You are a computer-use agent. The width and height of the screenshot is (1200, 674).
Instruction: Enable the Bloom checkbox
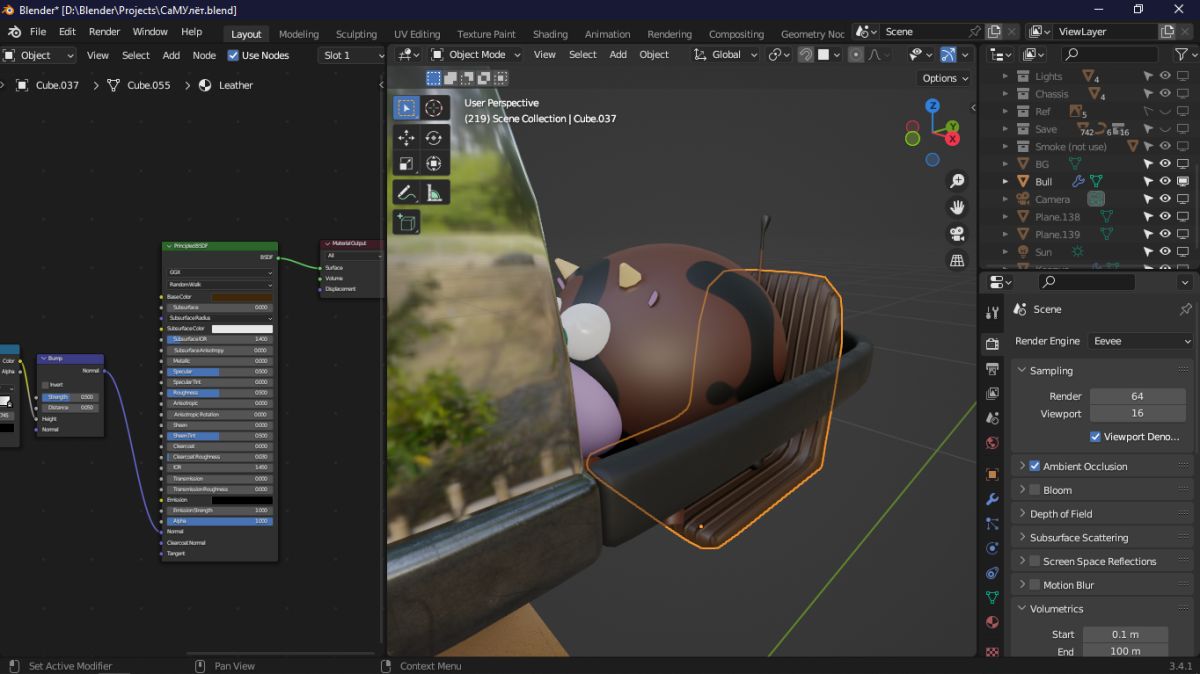pyautogui.click(x=1034, y=490)
